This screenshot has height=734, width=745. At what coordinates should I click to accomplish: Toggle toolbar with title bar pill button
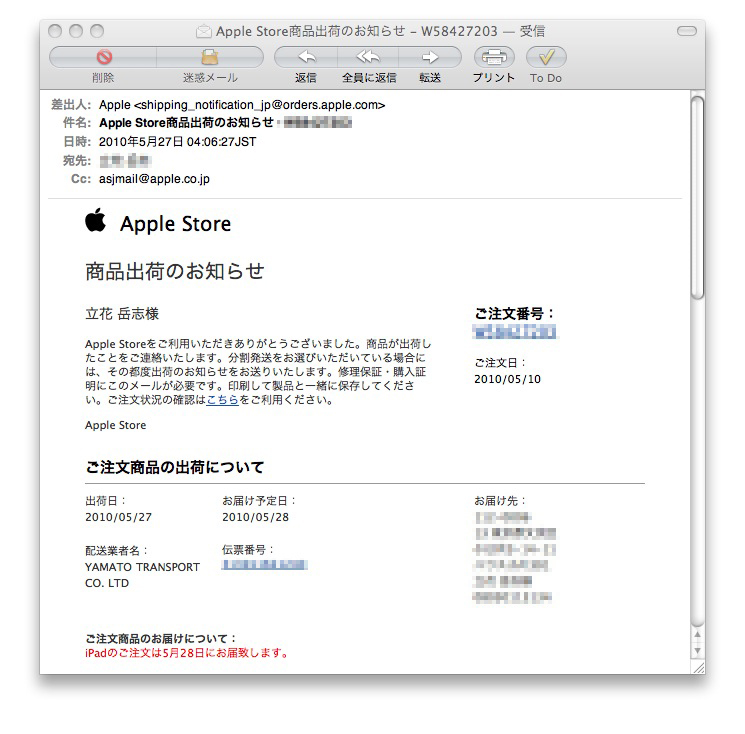coord(686,32)
